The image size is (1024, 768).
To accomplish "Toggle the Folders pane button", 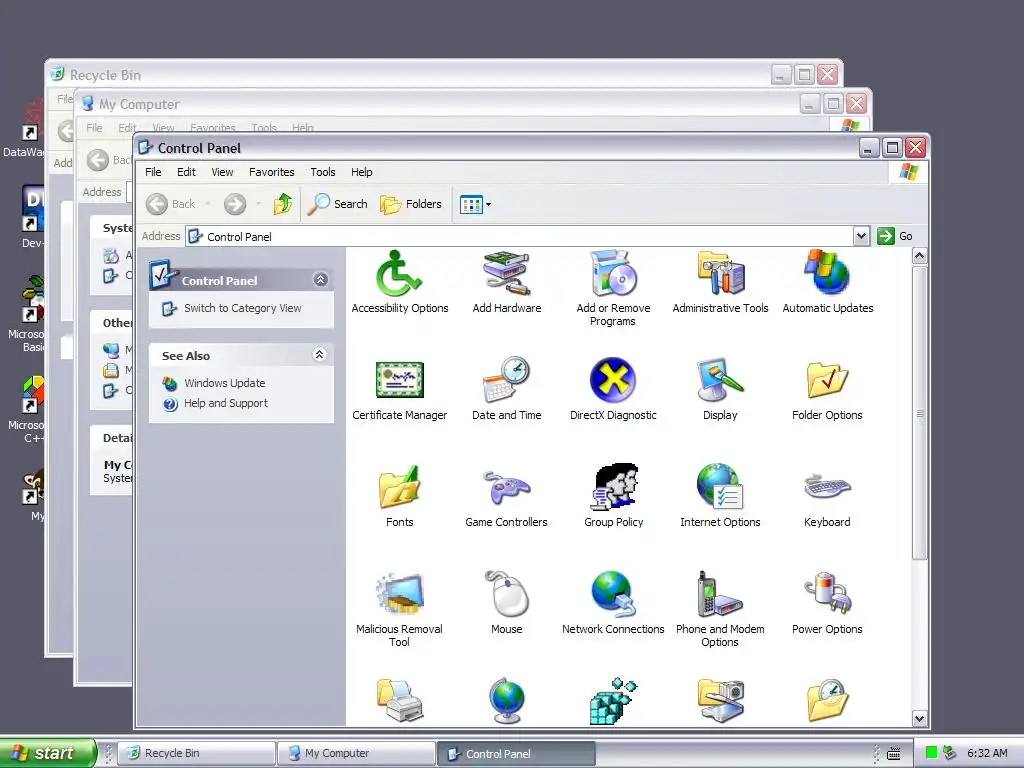I will coord(411,204).
